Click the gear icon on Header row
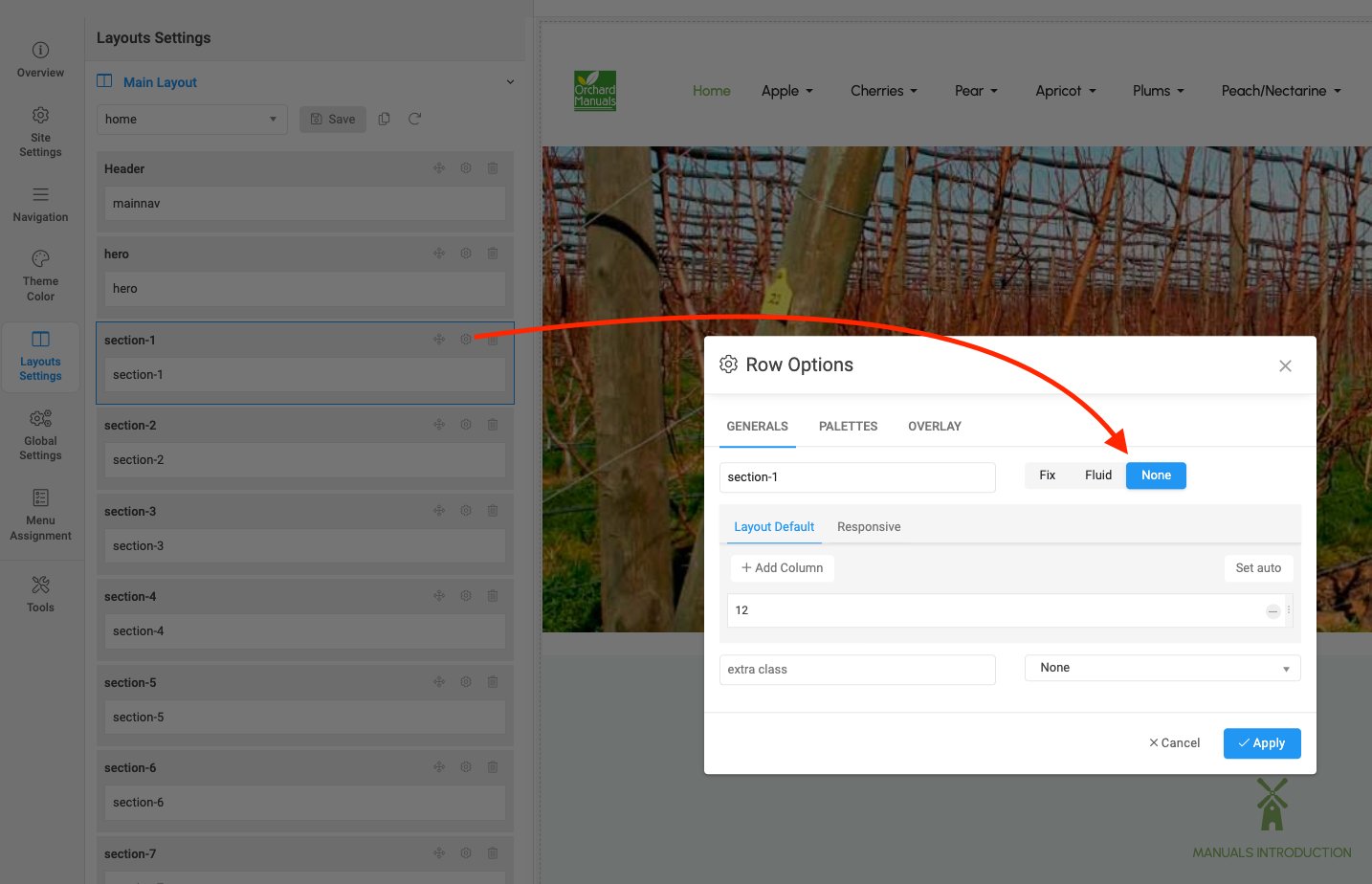Image resolution: width=1372 pixels, height=884 pixels. pos(466,168)
